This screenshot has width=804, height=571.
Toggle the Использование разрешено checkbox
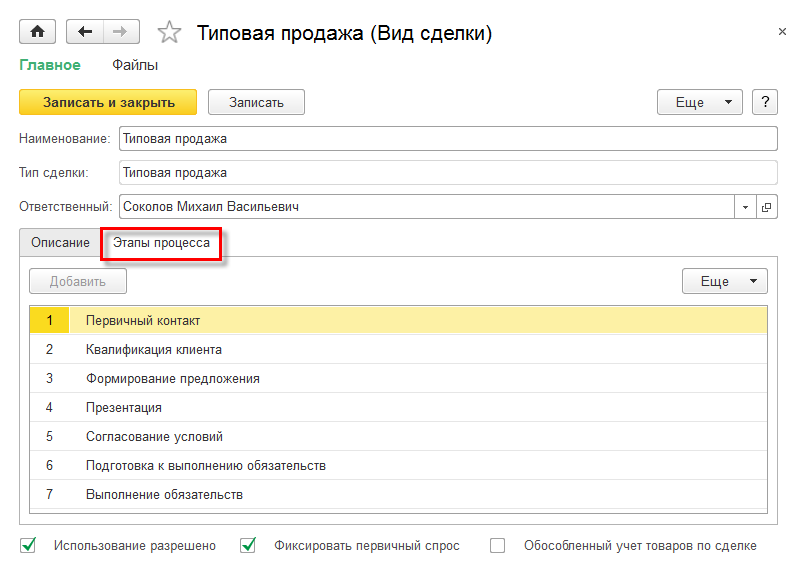[28, 546]
